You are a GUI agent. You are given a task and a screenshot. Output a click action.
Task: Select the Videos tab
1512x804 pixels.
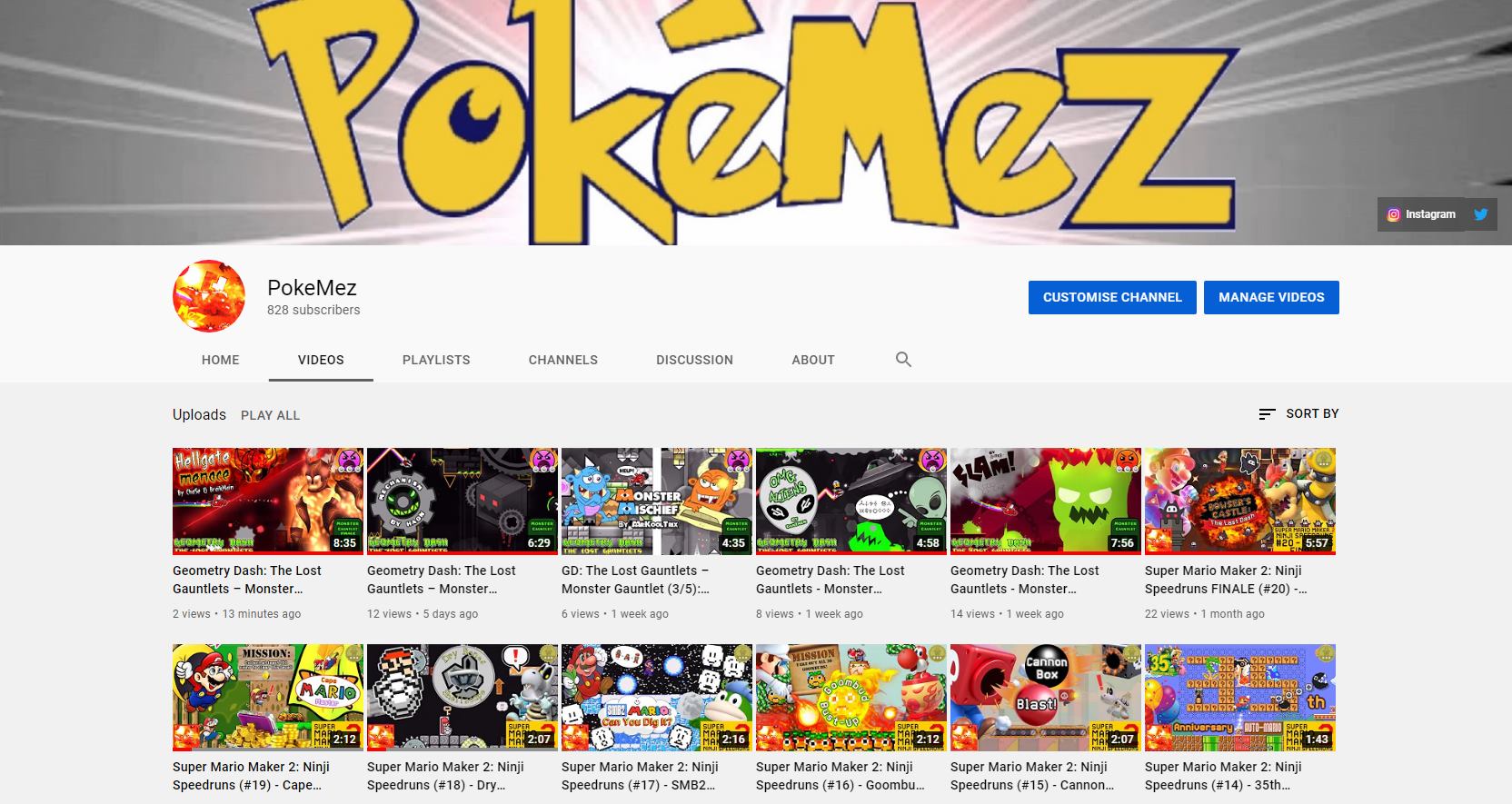click(321, 360)
